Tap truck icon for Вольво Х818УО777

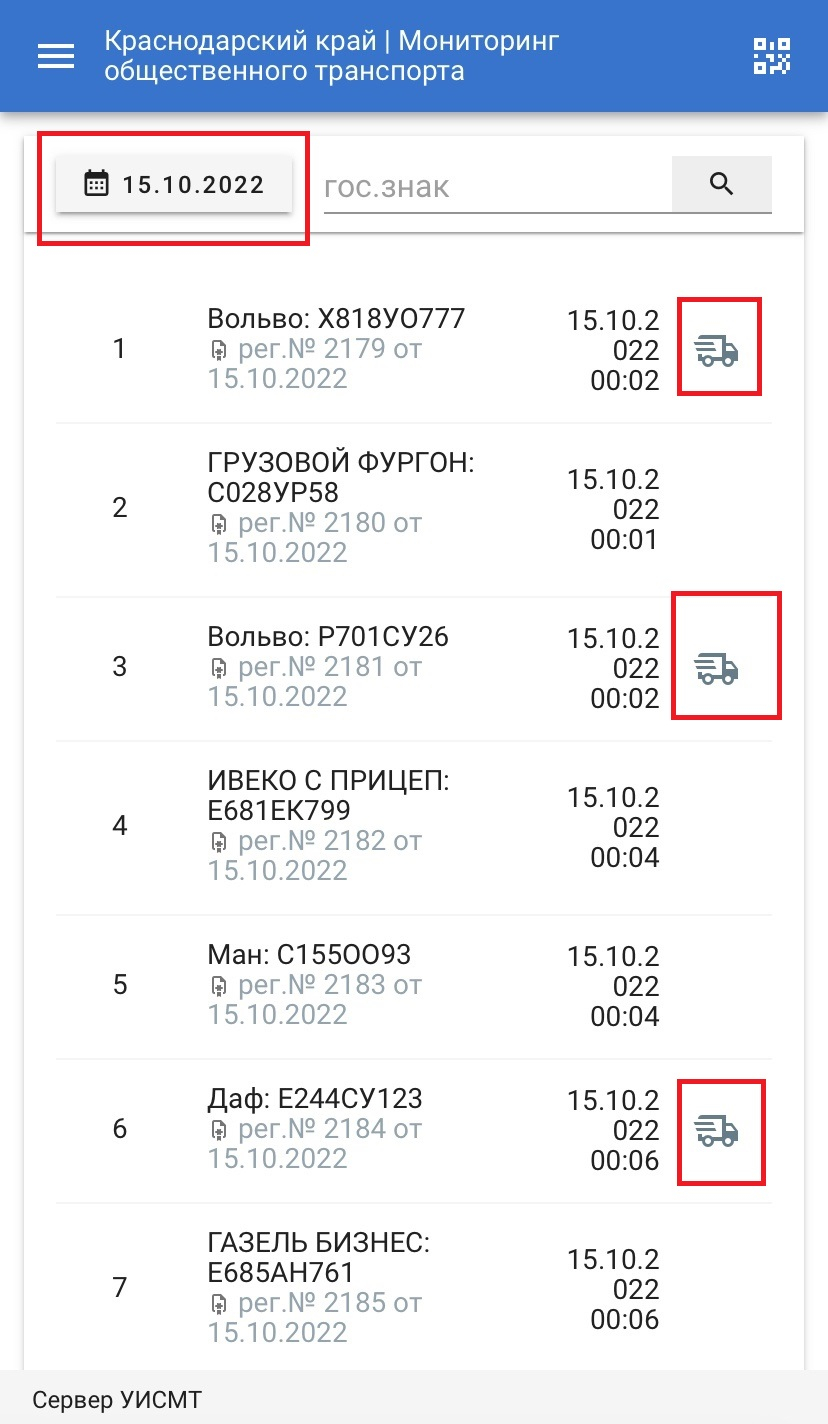point(716,351)
